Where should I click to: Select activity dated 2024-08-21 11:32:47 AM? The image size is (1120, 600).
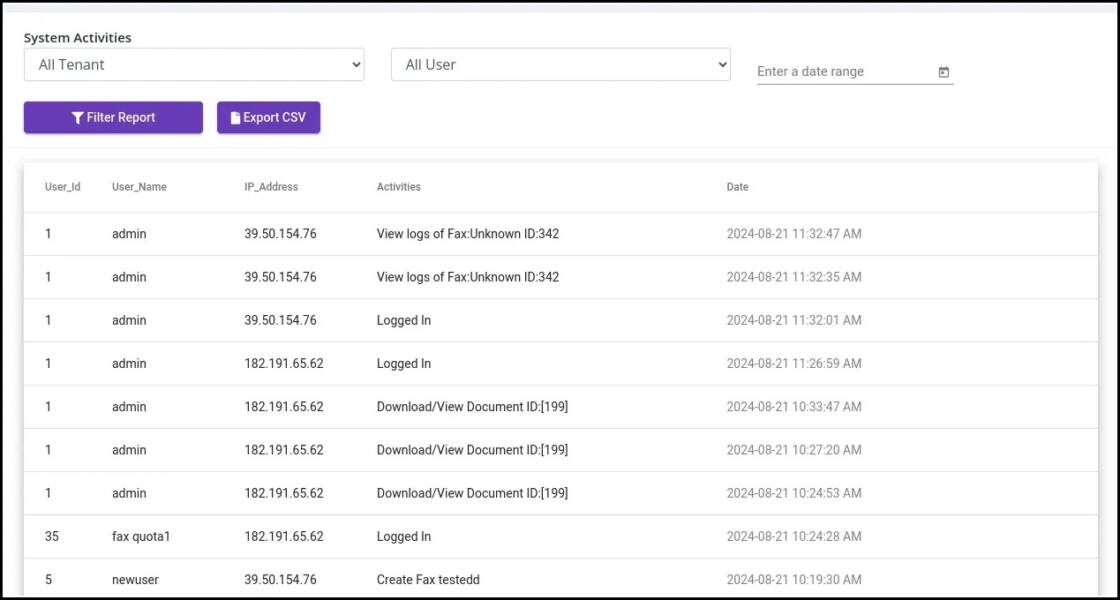561,234
